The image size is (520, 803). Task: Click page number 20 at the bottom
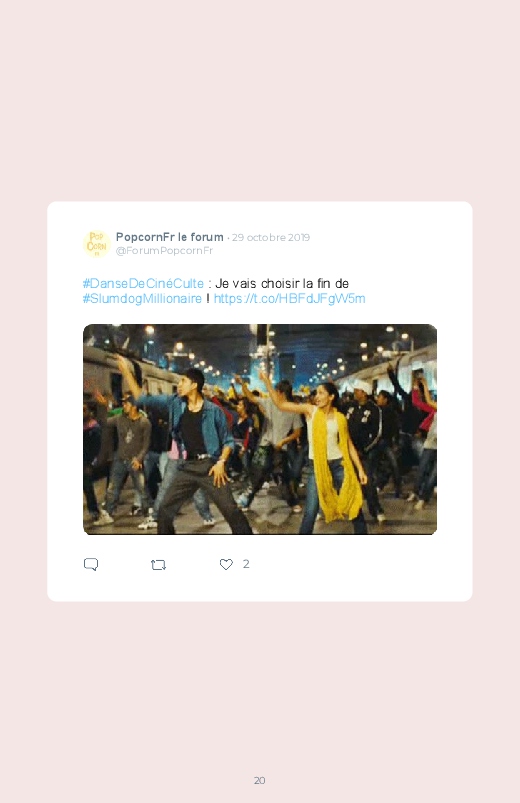[260, 780]
